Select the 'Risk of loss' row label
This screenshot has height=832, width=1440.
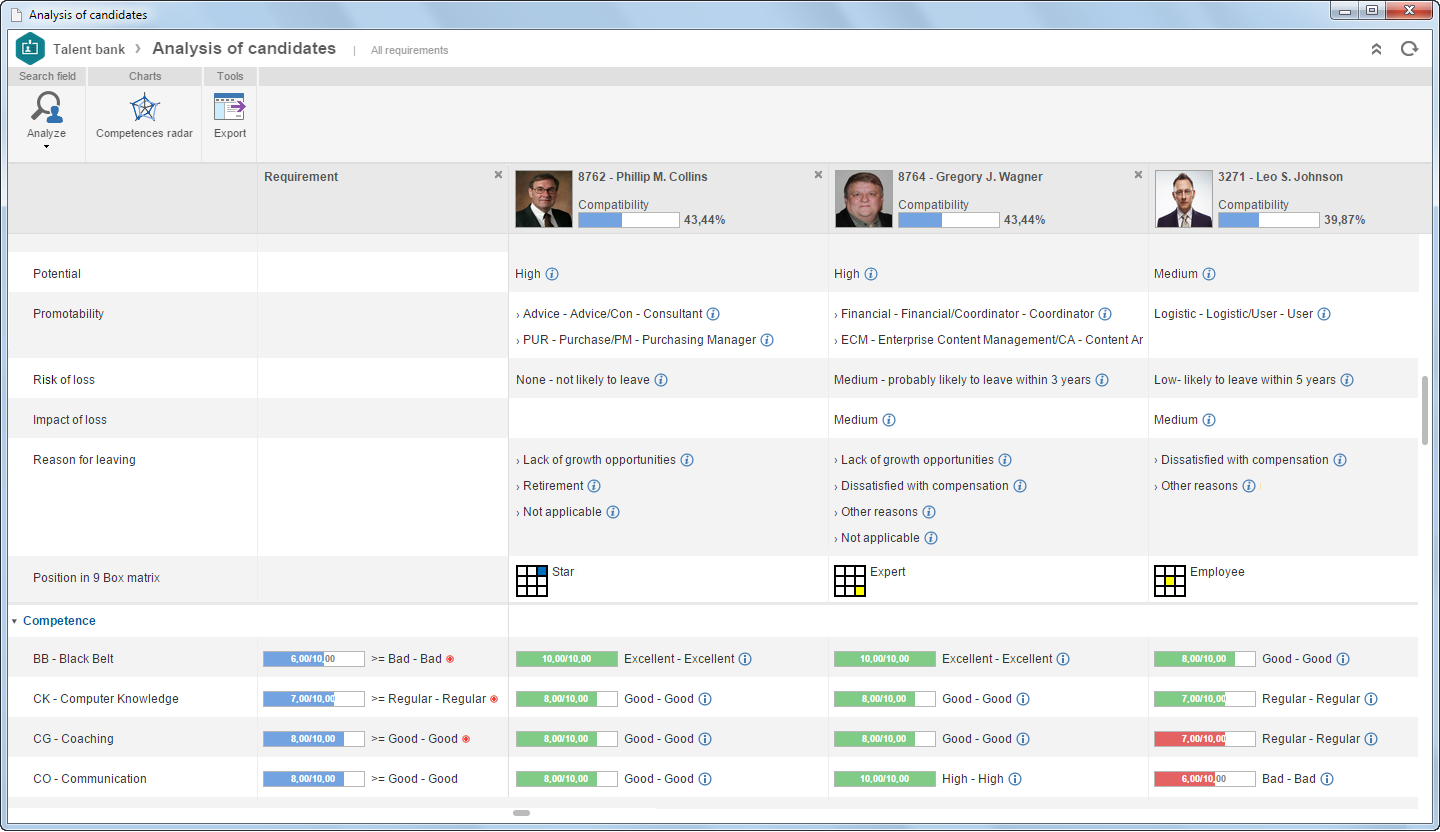[64, 380]
